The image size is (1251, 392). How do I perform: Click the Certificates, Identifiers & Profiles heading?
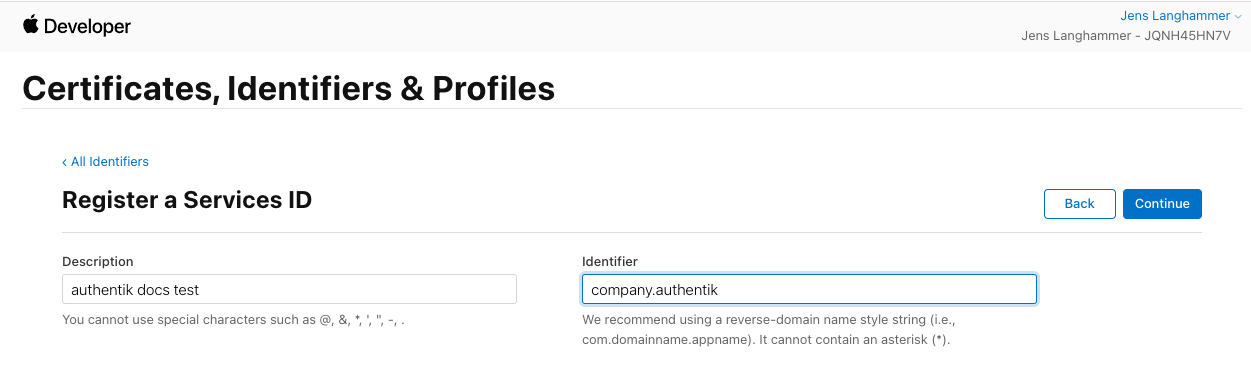(x=288, y=88)
